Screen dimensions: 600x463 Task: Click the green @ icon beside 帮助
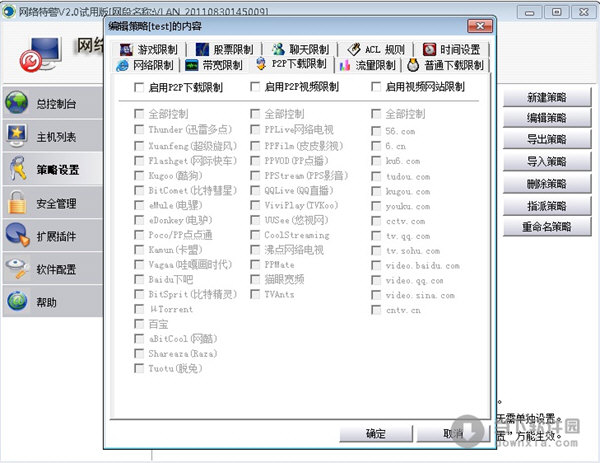pyautogui.click(x=17, y=300)
